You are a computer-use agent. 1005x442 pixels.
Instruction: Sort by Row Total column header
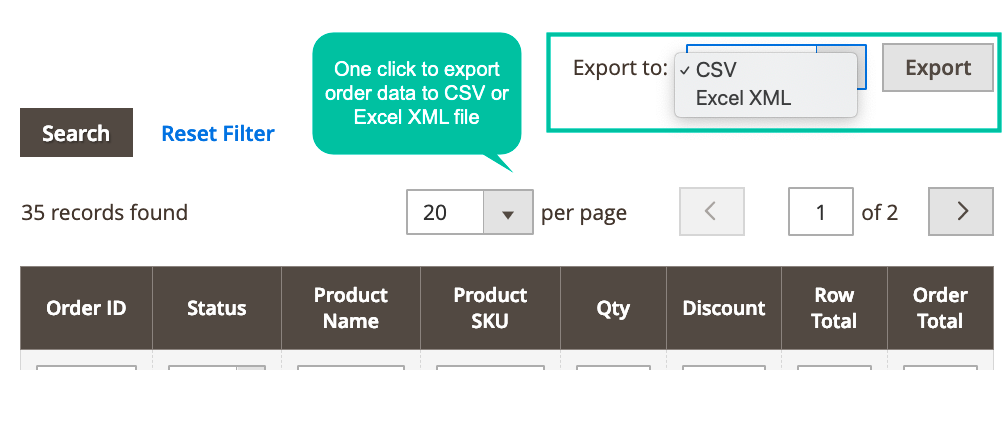click(834, 308)
